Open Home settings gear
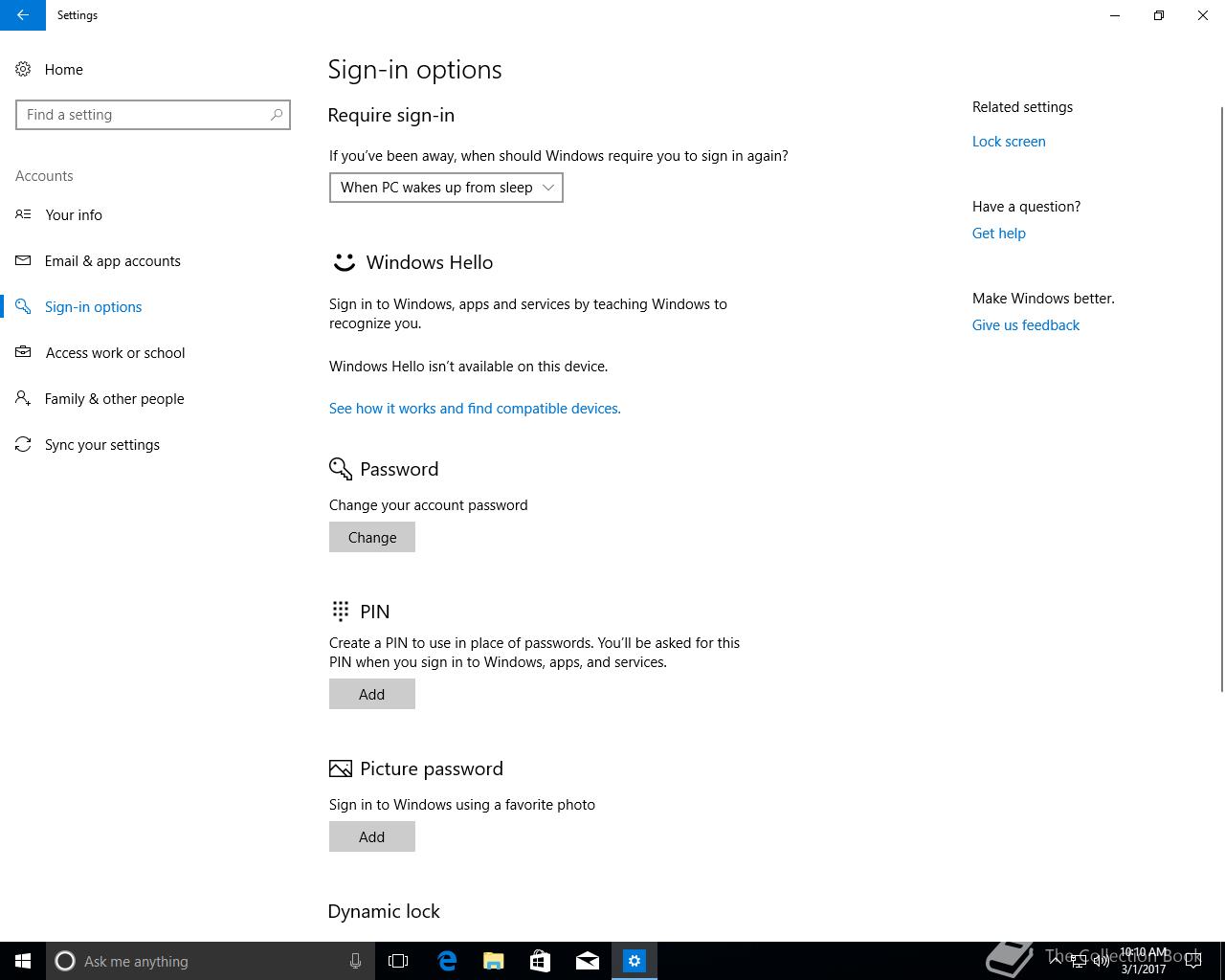 [x=23, y=70]
